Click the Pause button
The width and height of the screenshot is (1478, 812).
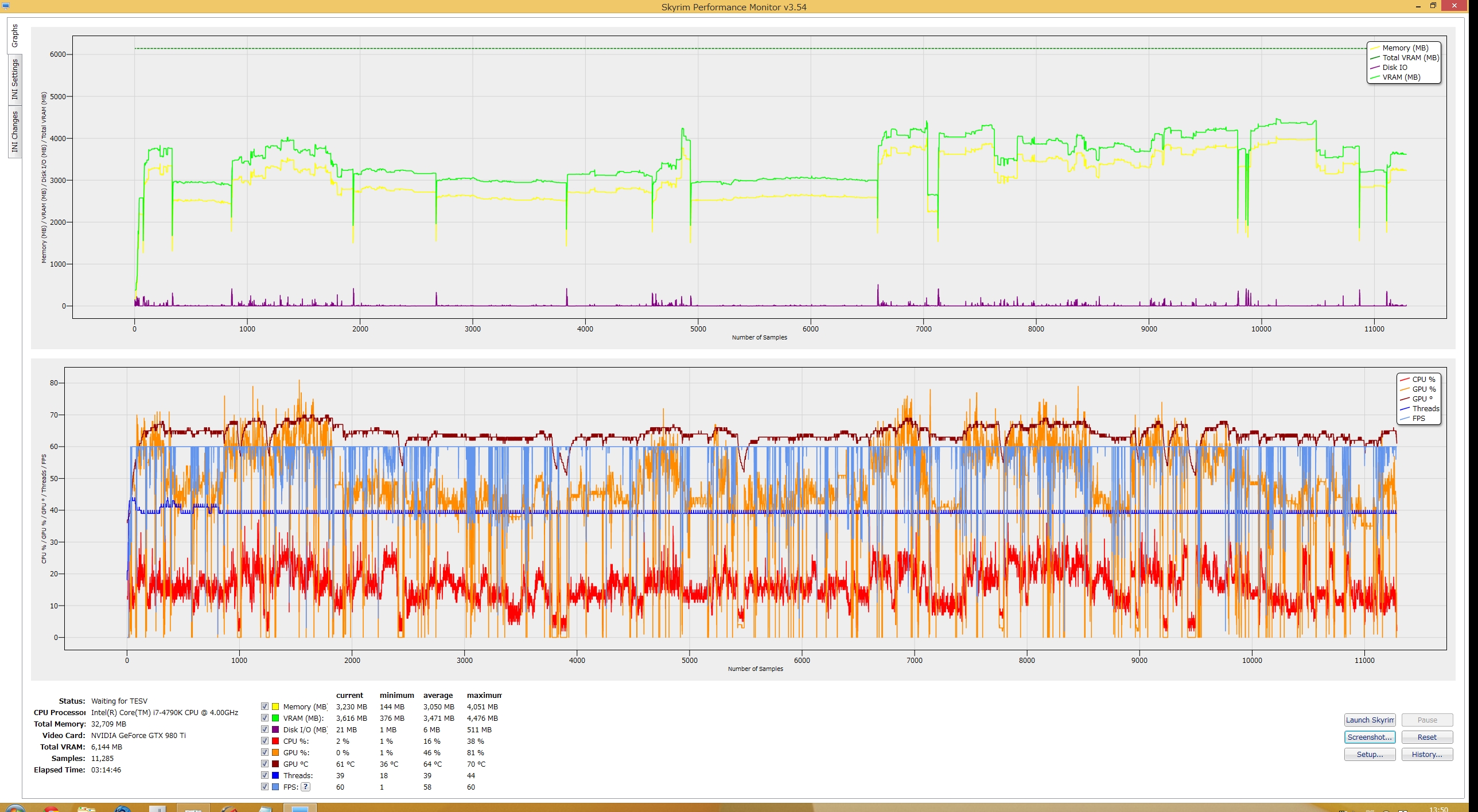pyautogui.click(x=1427, y=720)
